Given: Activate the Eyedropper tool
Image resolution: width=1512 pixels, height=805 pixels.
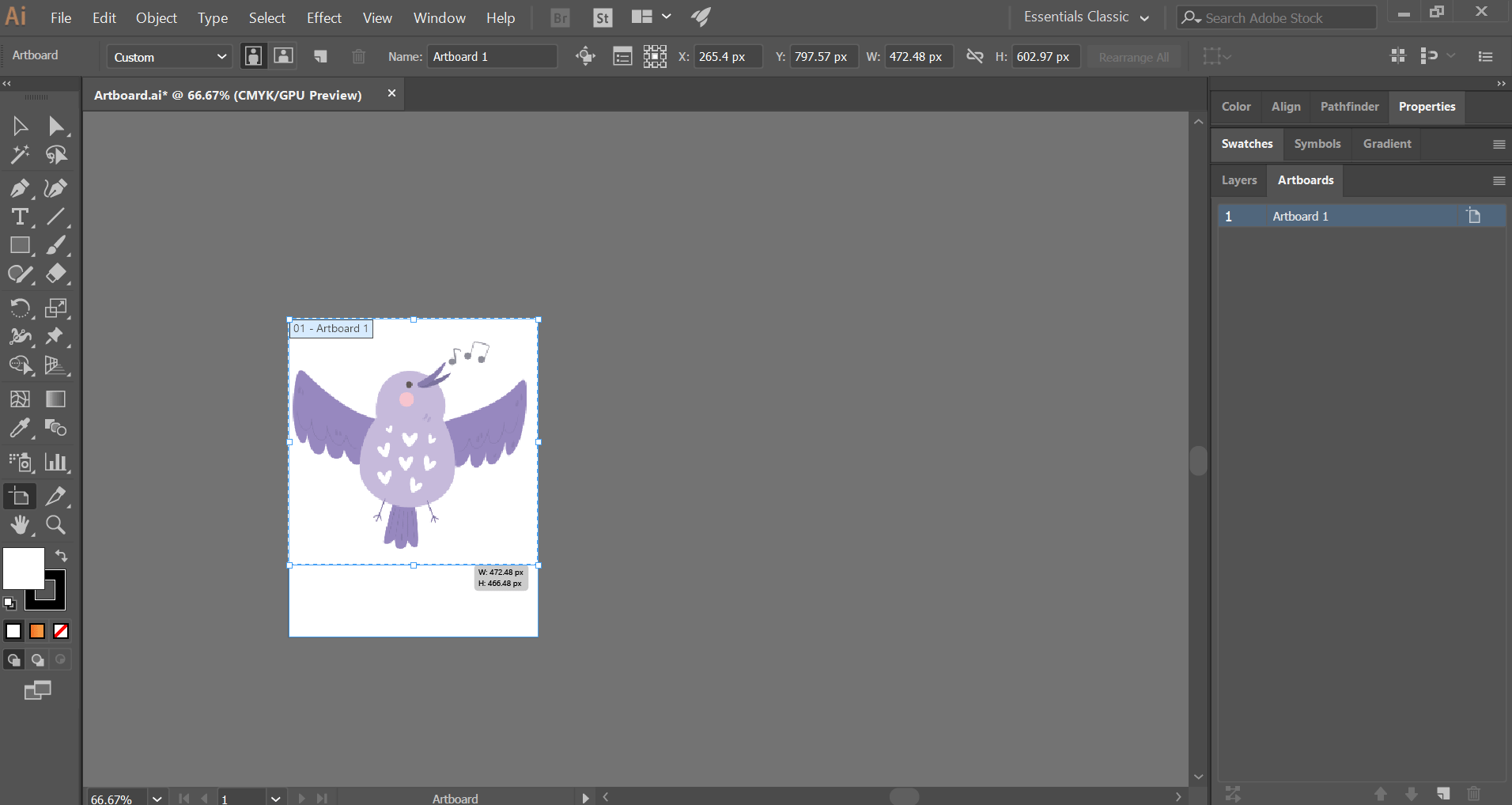Looking at the screenshot, I should click(x=19, y=429).
